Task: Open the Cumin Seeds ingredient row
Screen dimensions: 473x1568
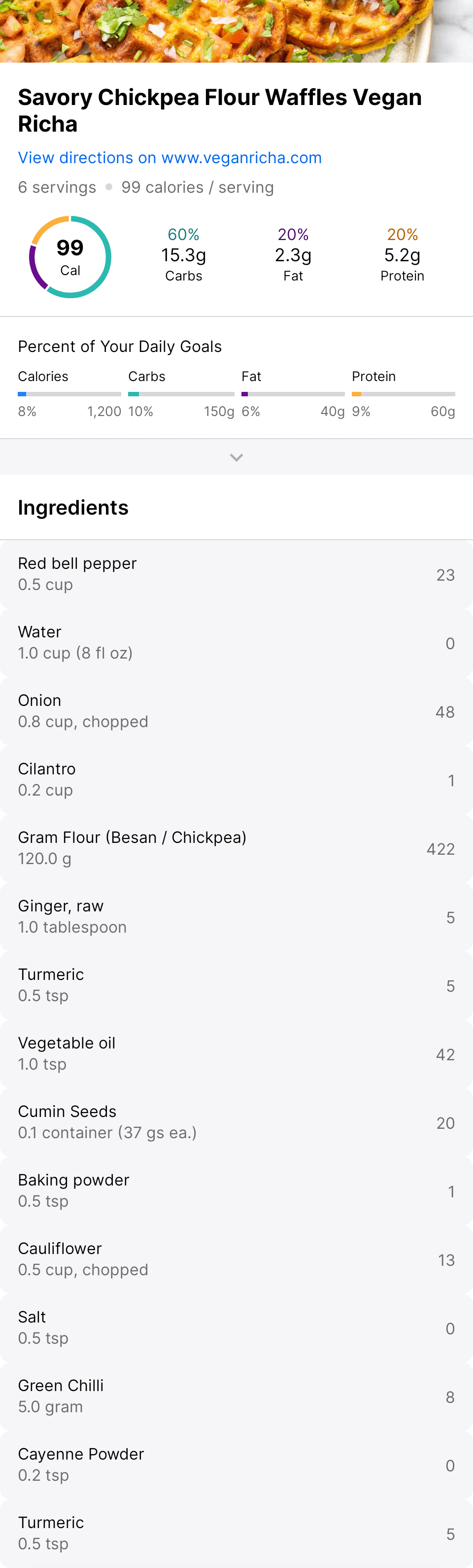Action: coord(236,1122)
